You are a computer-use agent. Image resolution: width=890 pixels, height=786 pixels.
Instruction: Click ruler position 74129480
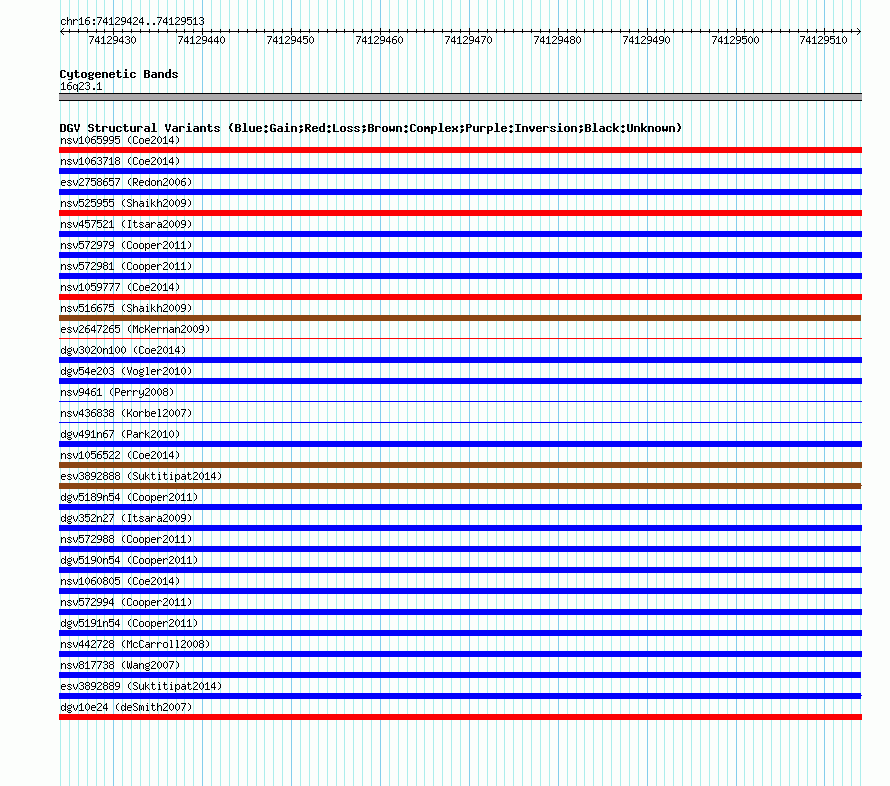pyautogui.click(x=557, y=40)
